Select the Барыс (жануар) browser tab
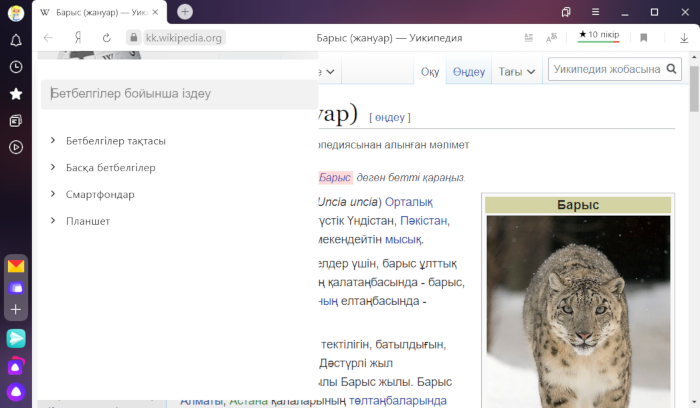Screen dimensions: 700x408 (x=100, y=12)
